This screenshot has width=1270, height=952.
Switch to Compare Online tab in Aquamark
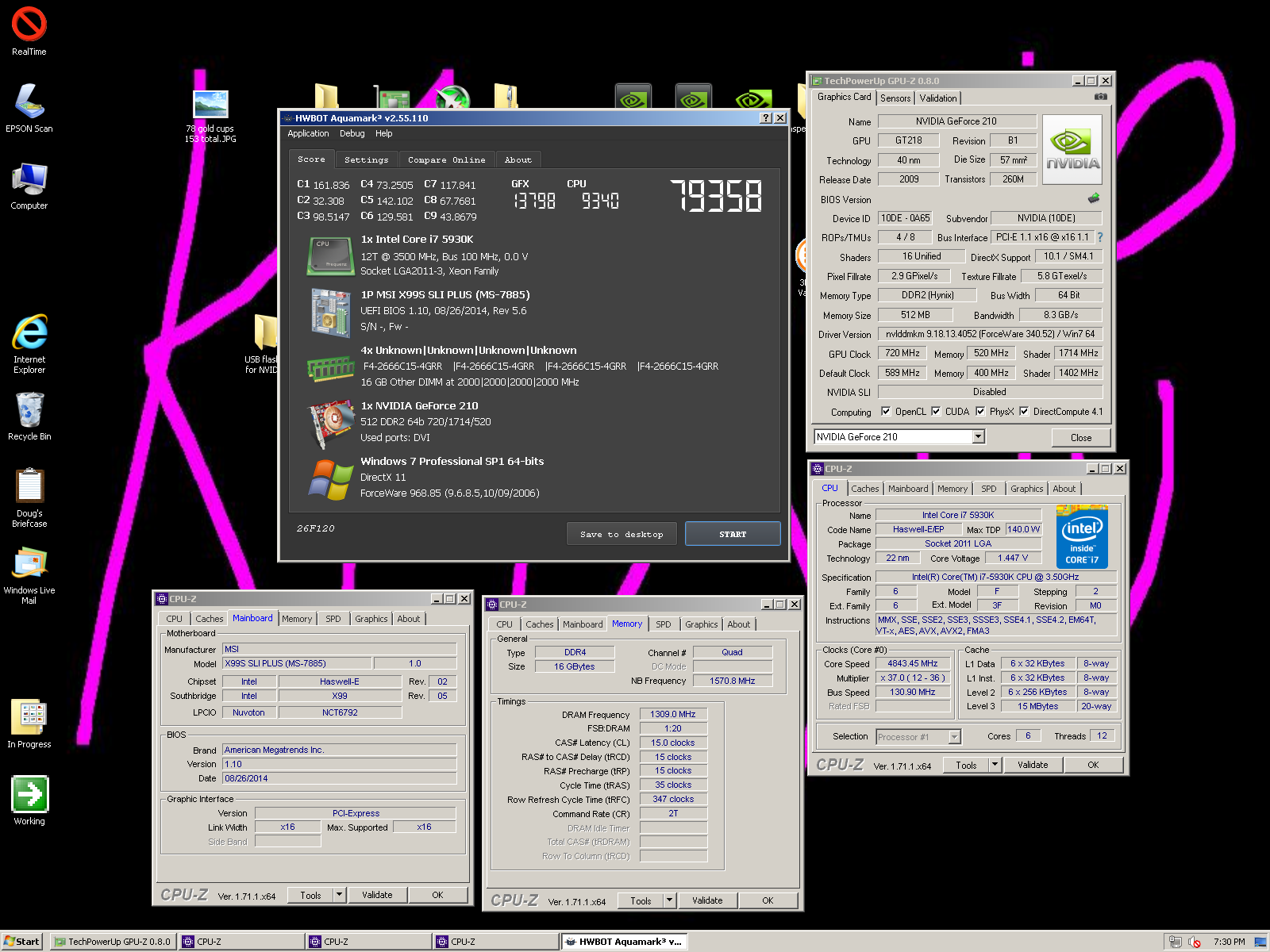click(447, 159)
